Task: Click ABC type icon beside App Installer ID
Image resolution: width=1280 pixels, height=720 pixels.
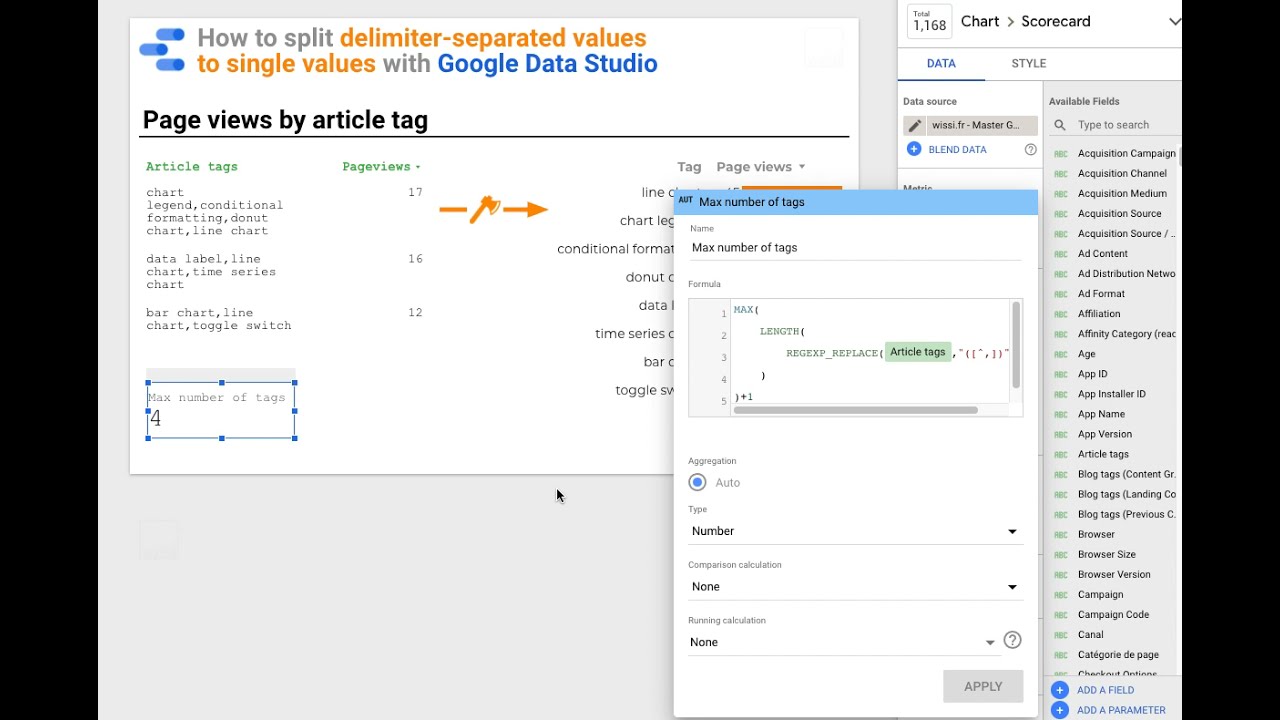Action: [x=1061, y=394]
